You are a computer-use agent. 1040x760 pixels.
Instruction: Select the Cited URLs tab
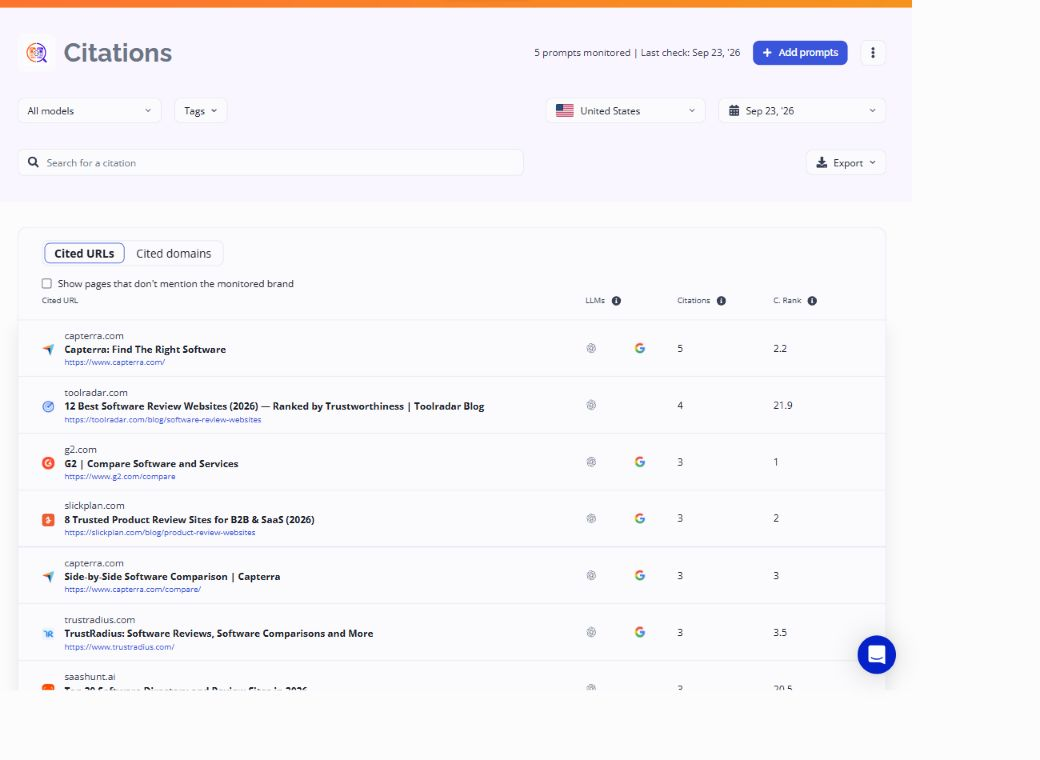click(x=84, y=253)
